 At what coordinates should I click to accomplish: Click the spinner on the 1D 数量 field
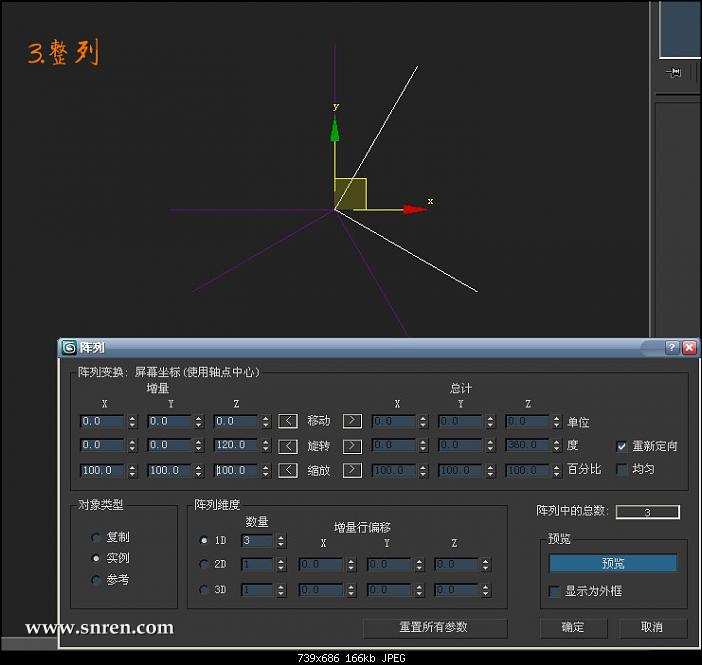pos(281,541)
